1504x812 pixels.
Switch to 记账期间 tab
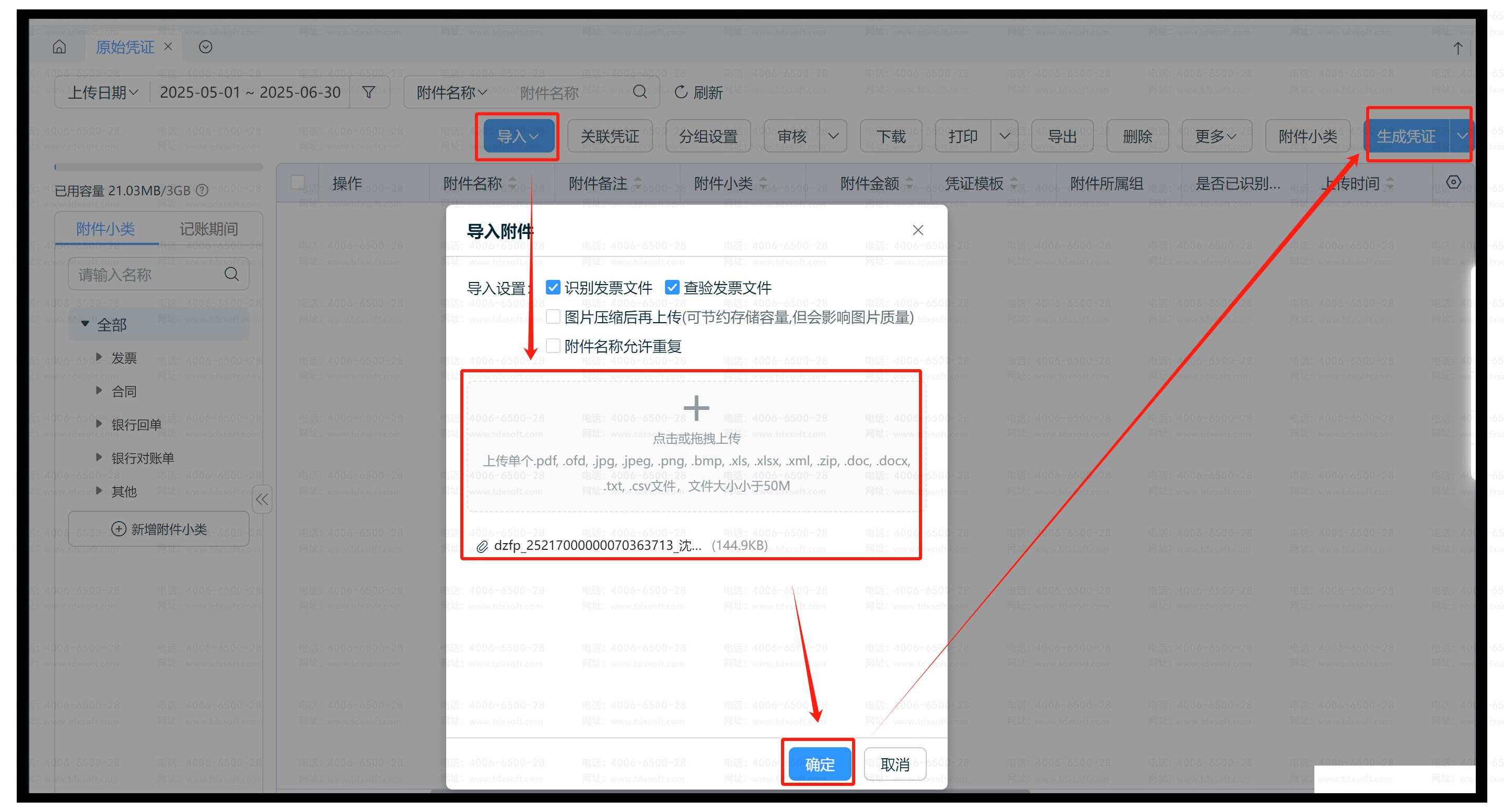208,228
